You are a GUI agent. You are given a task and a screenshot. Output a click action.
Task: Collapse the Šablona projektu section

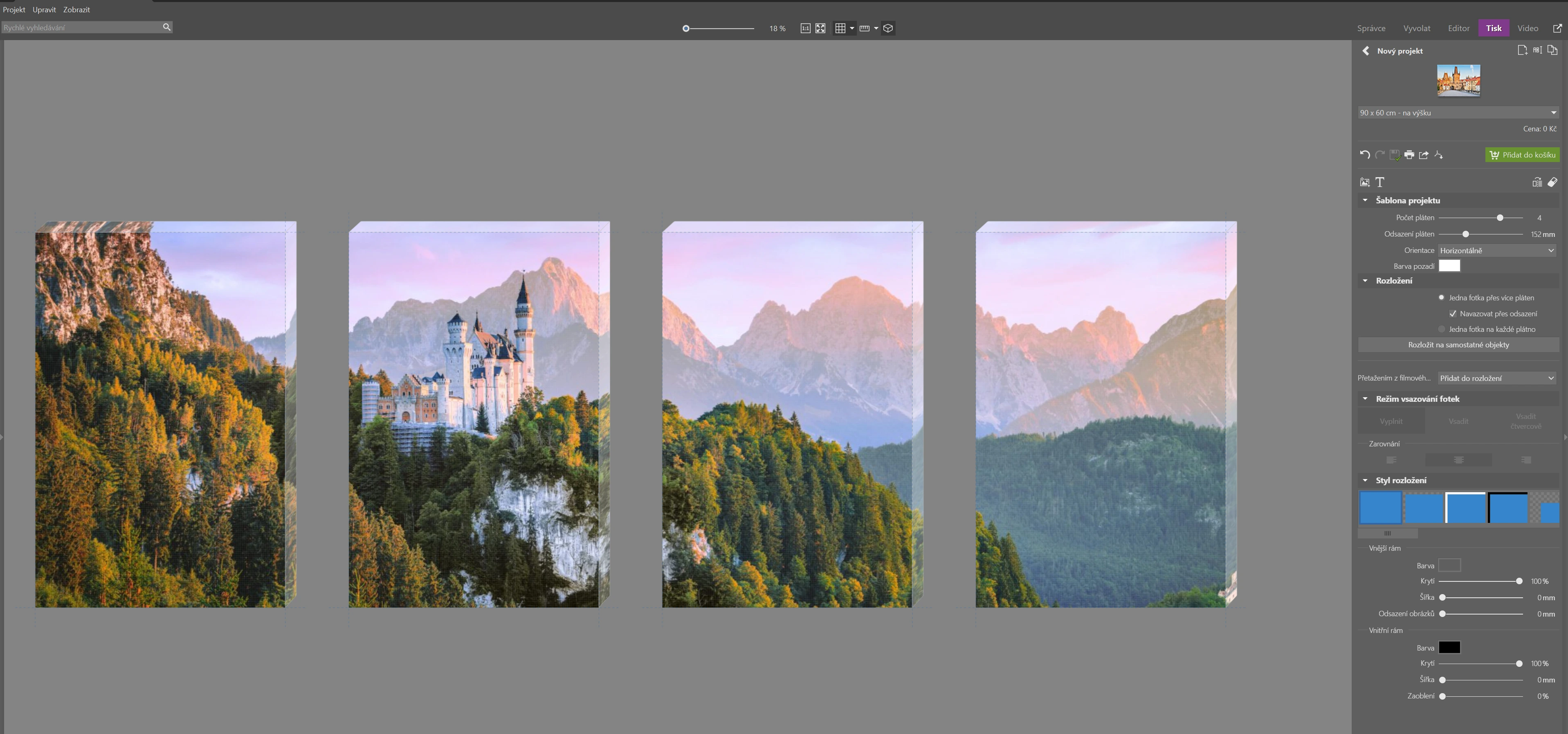coord(1365,200)
